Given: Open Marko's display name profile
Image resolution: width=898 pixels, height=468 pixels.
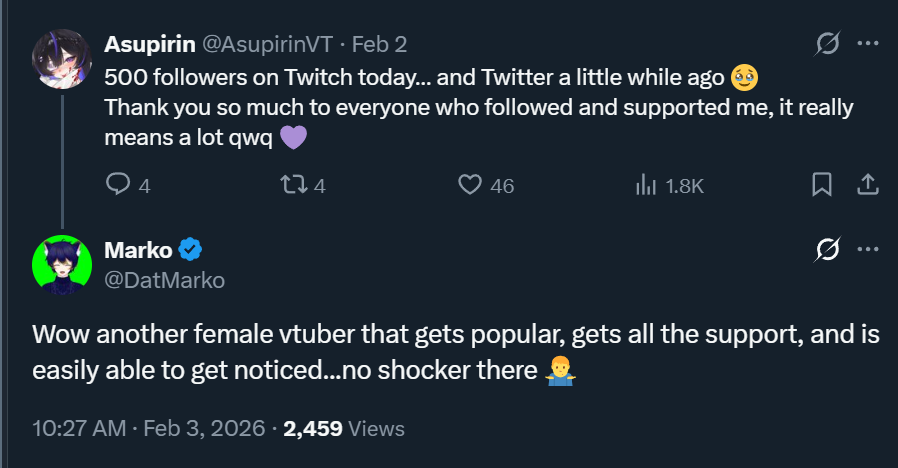Looking at the screenshot, I should (138, 250).
